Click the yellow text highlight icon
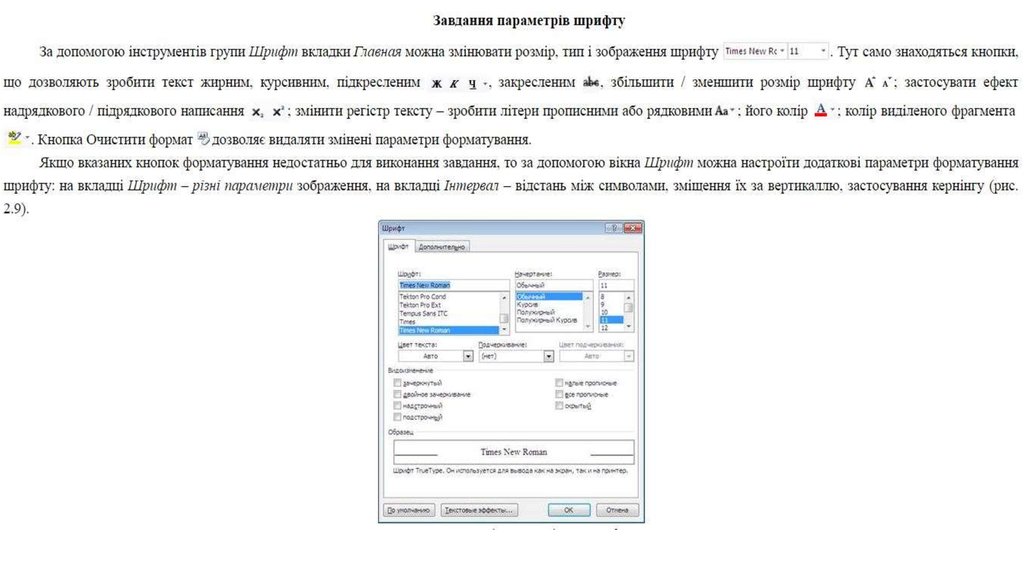 14,139
